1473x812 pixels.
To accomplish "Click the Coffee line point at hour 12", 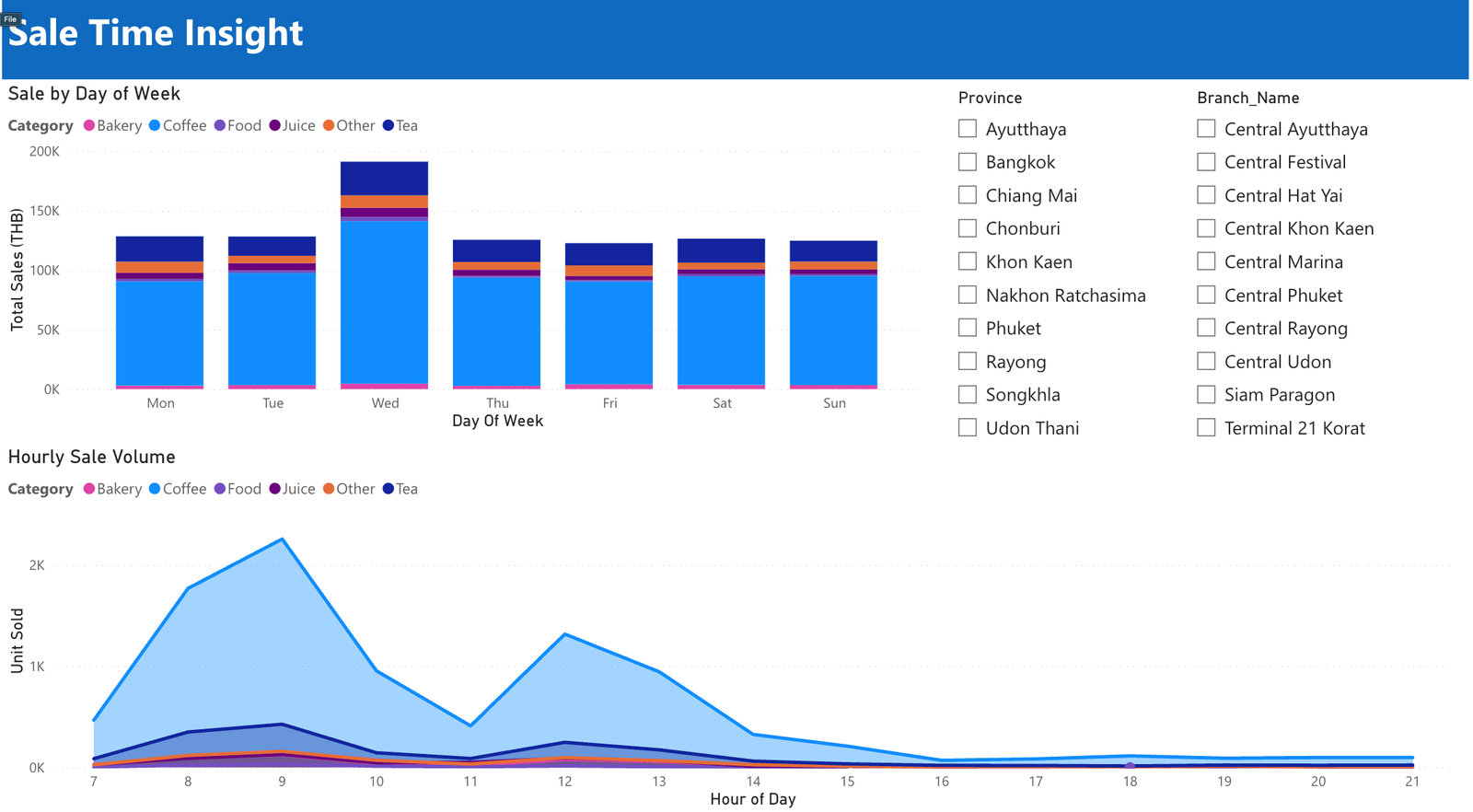I will (564, 633).
